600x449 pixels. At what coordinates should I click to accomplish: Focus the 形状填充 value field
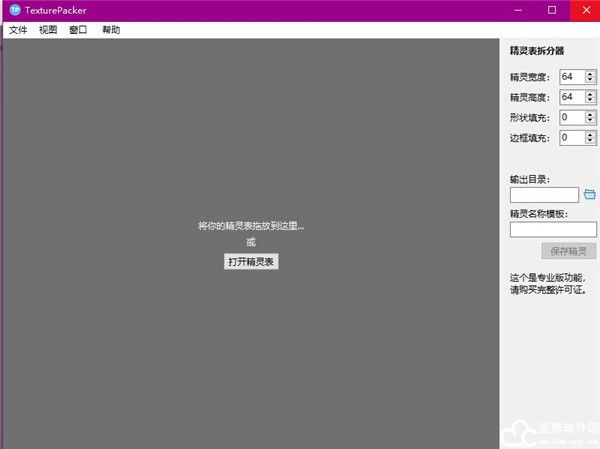(x=572, y=117)
